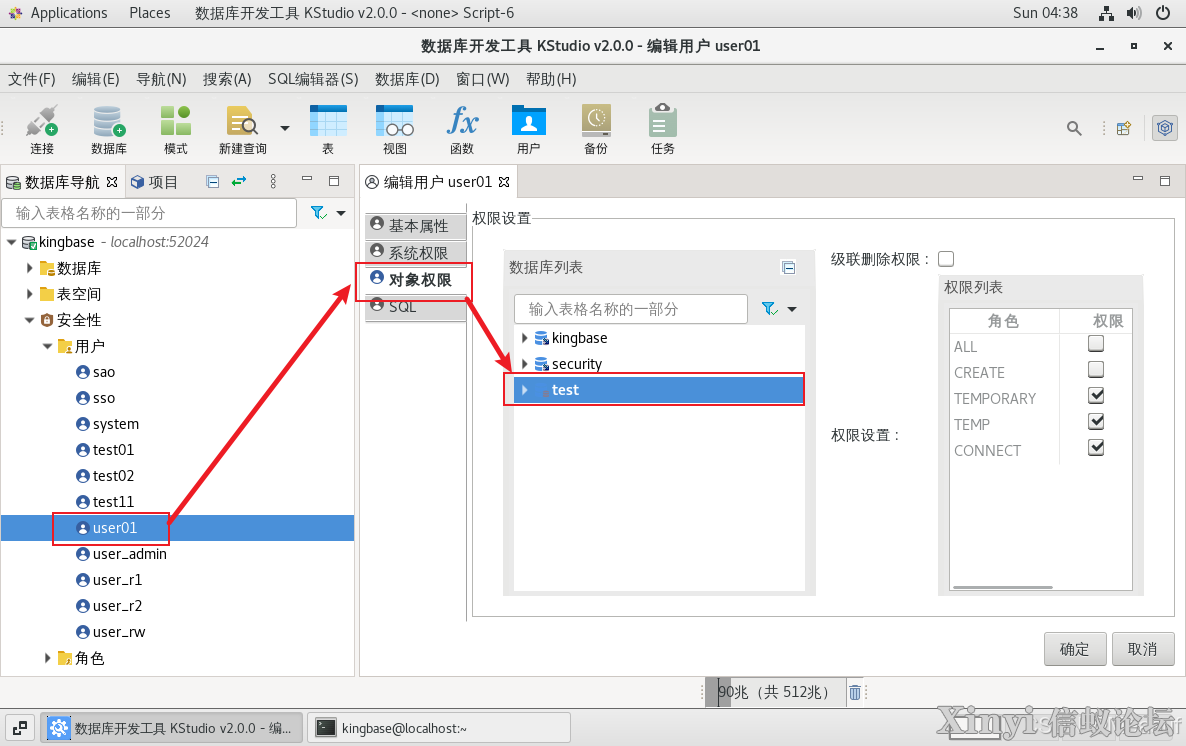Viewport: 1186px width, 746px height.
Task: Expand the security database in 数据库列表
Action: [524, 364]
